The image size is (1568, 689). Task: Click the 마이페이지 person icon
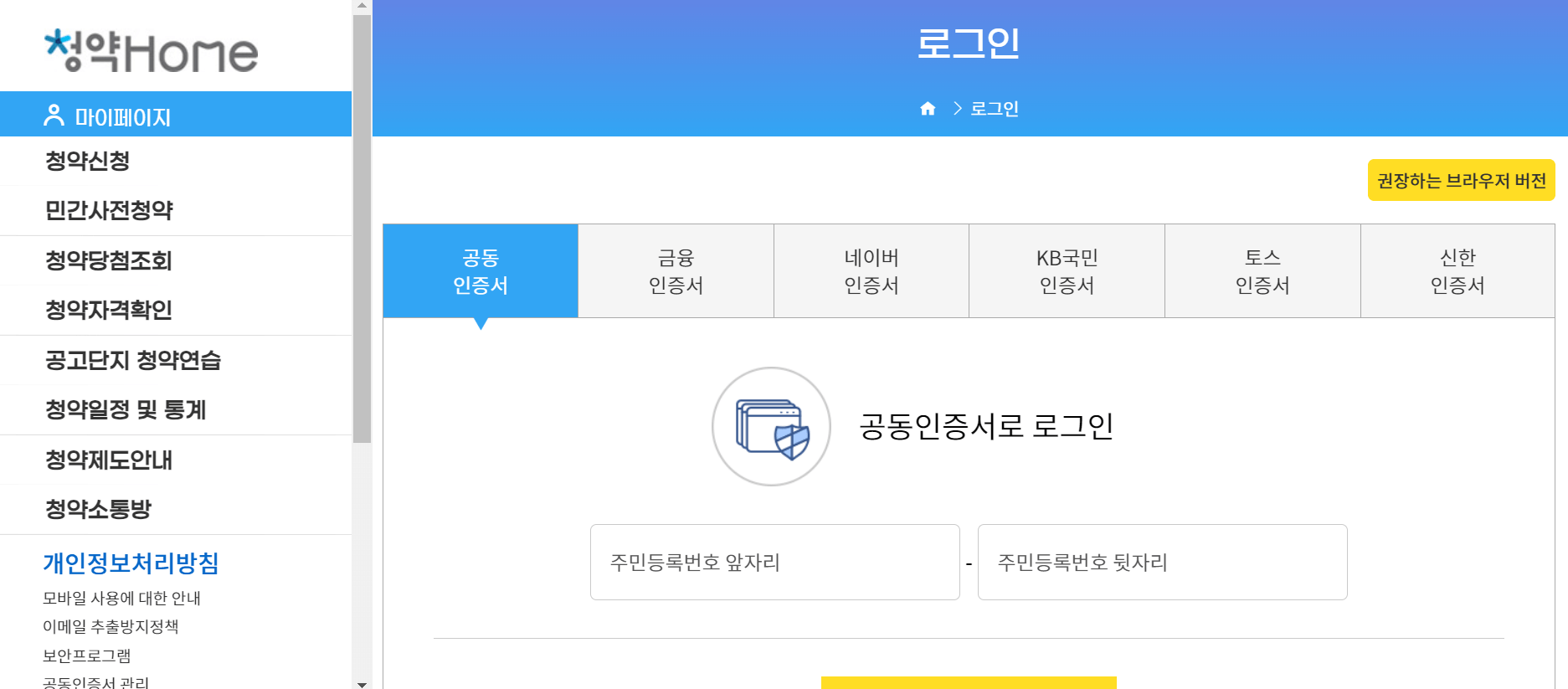54,116
